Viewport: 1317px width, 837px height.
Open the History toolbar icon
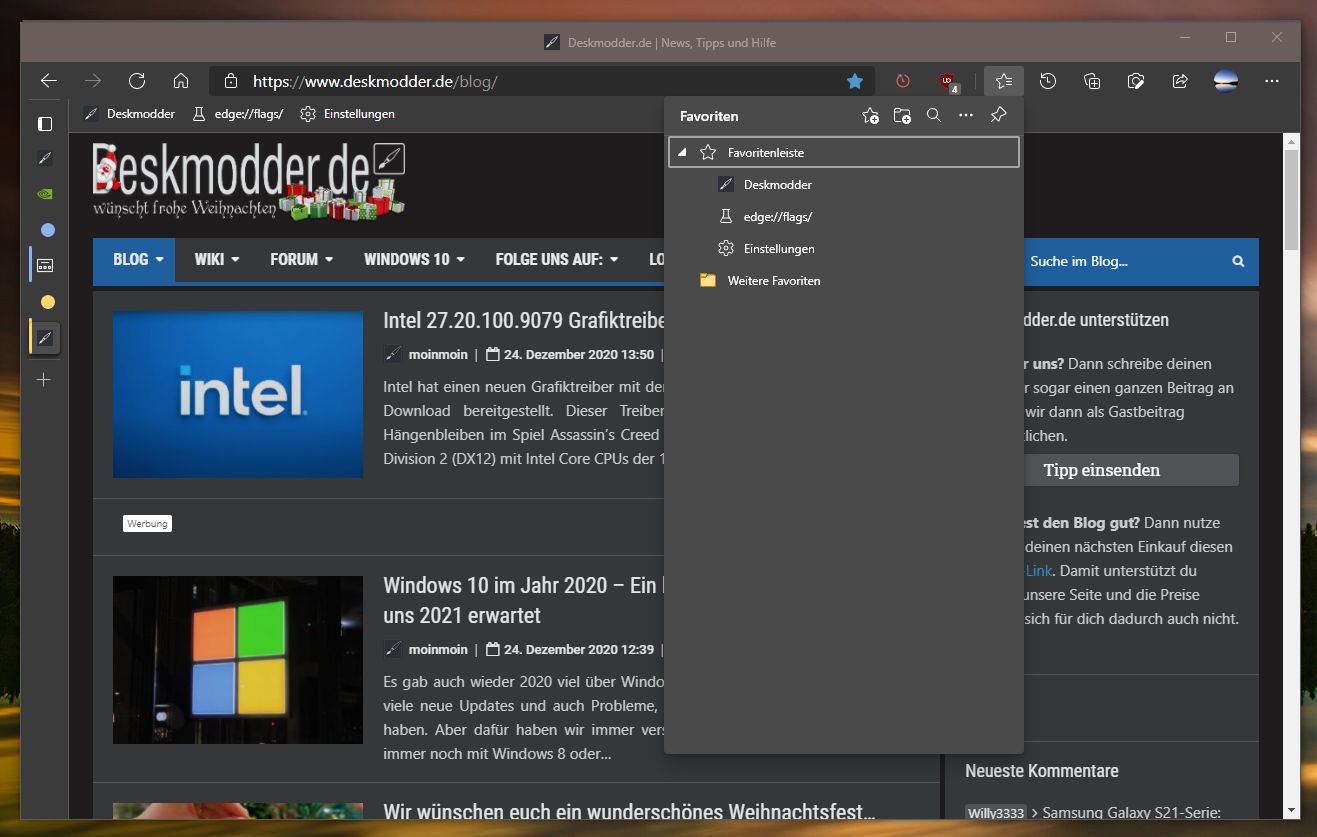[x=1048, y=81]
